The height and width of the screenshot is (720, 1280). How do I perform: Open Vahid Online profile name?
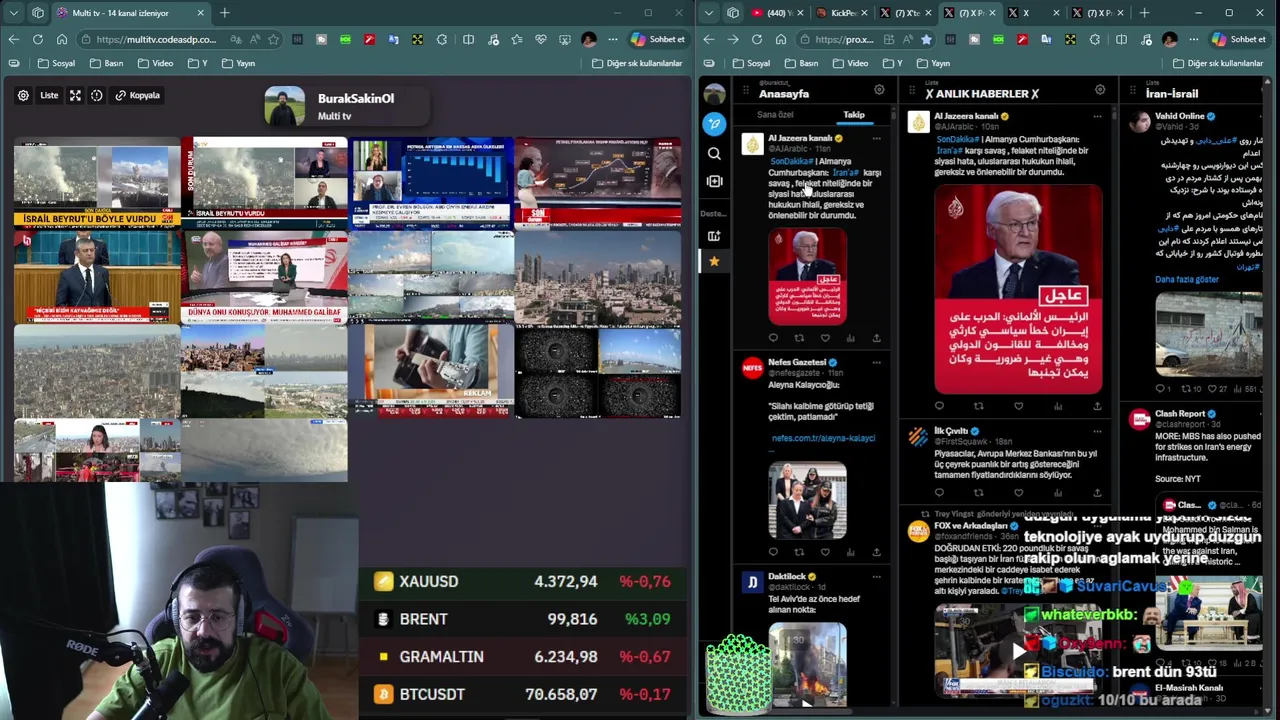pos(1180,116)
